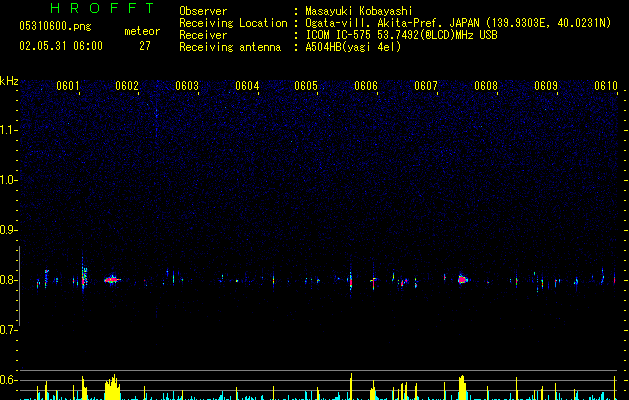Click the 0603 time marker
The height and width of the screenshot is (400, 629).
tap(187, 86)
